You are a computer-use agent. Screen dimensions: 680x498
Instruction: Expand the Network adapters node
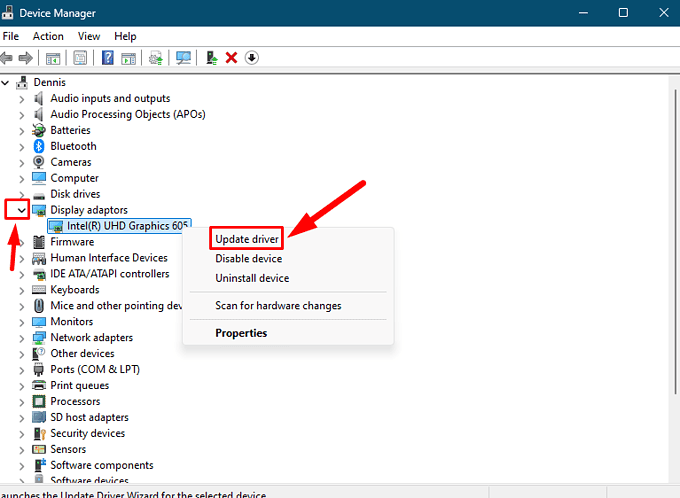click(x=22, y=337)
